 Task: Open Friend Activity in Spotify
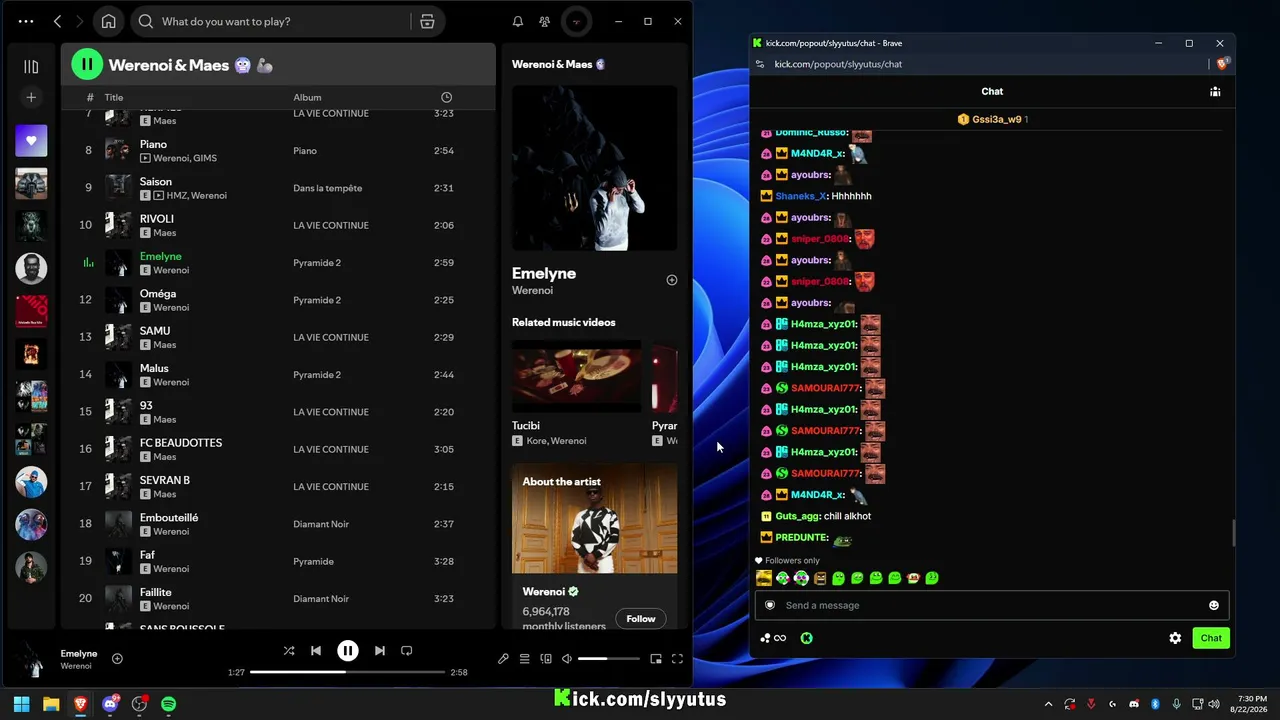[544, 21]
